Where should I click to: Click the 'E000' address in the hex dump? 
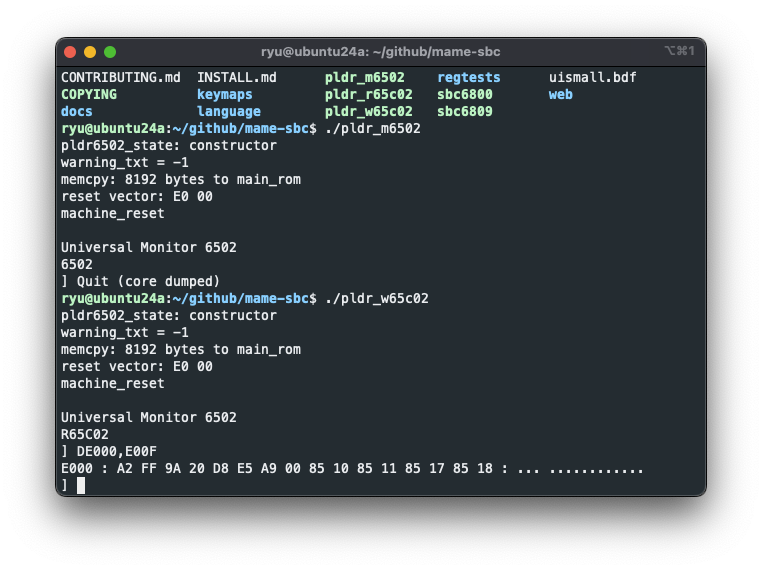pos(77,468)
